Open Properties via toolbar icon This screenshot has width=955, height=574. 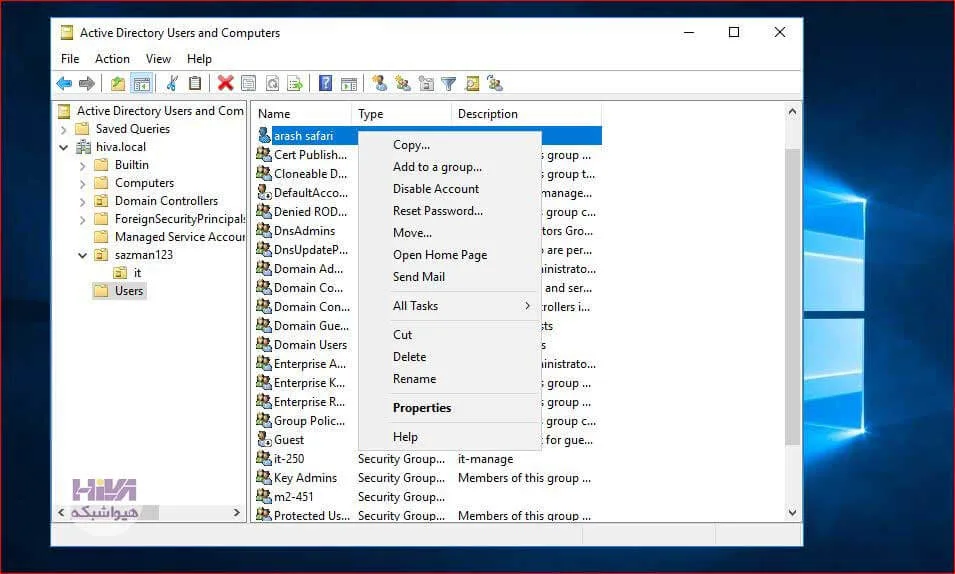coord(248,83)
